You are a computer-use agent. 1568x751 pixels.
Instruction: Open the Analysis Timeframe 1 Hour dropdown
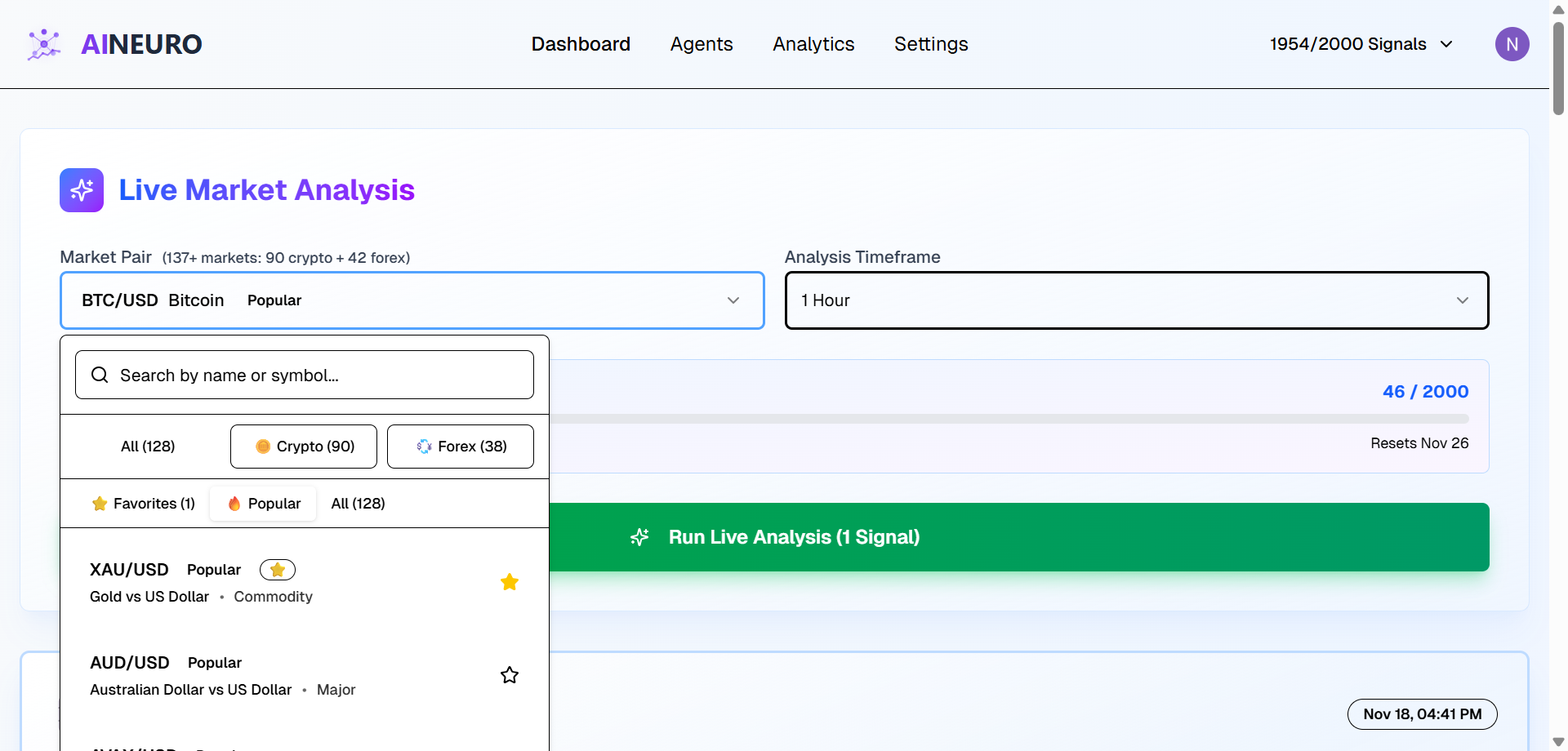point(1136,300)
